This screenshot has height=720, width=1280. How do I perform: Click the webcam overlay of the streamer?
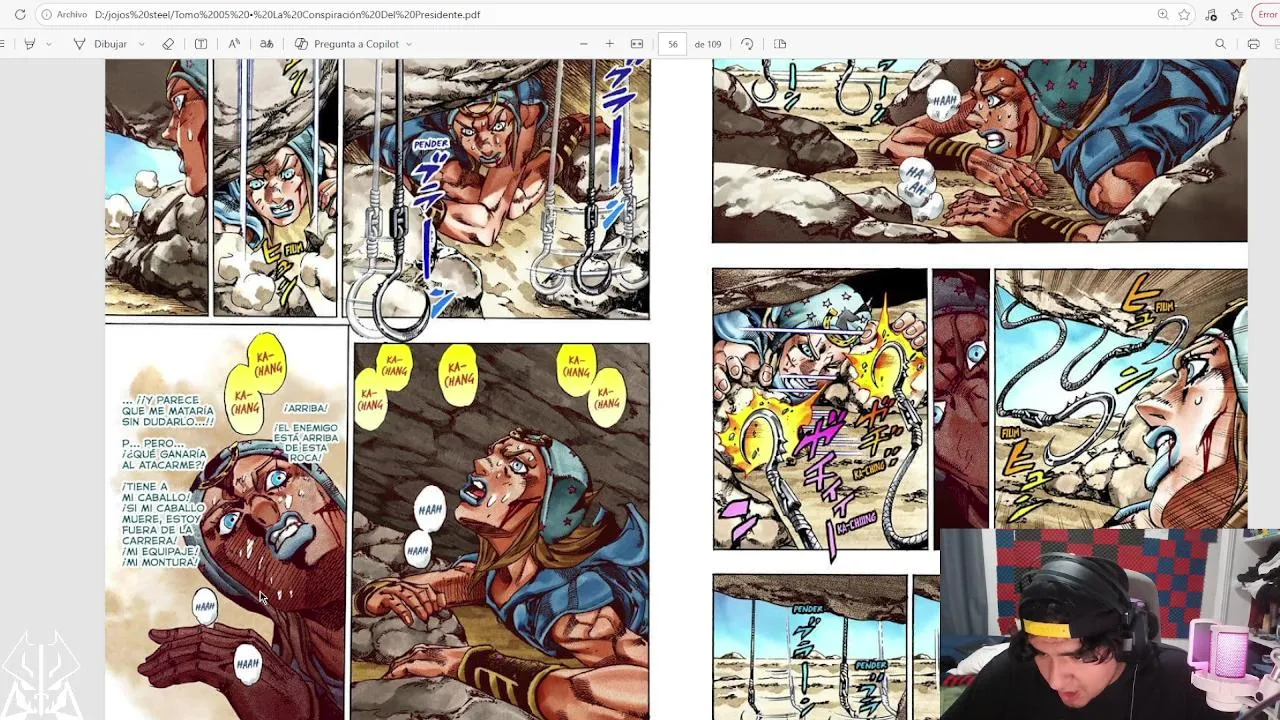(x=1110, y=624)
